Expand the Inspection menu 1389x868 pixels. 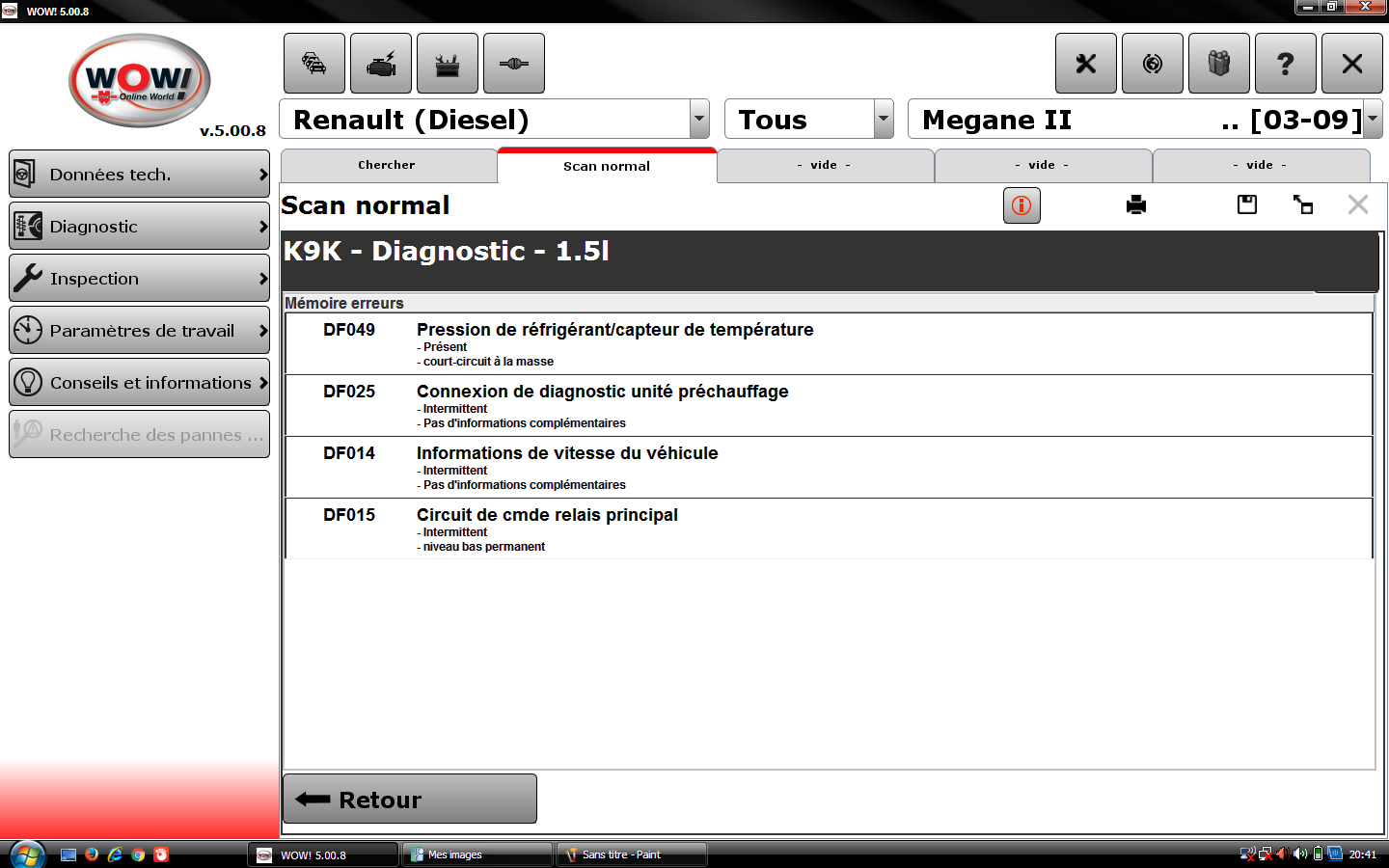coord(140,279)
